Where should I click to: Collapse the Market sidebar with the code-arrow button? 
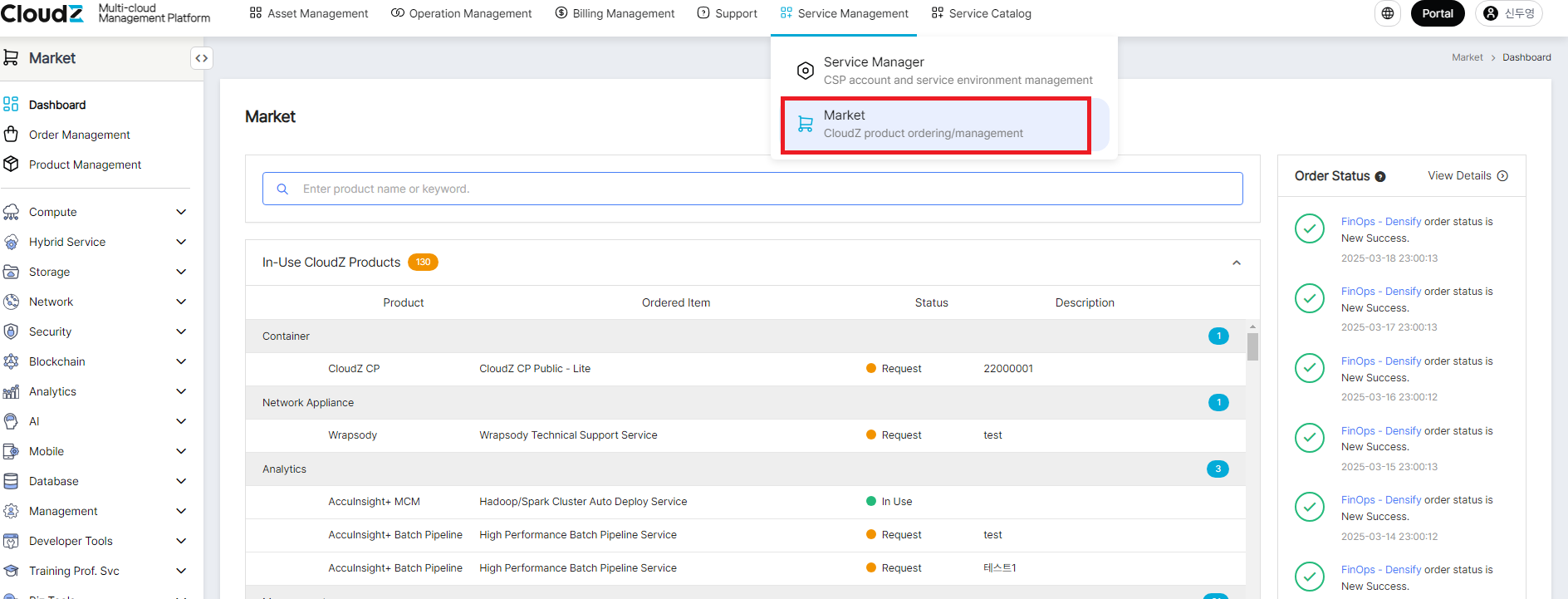point(201,58)
